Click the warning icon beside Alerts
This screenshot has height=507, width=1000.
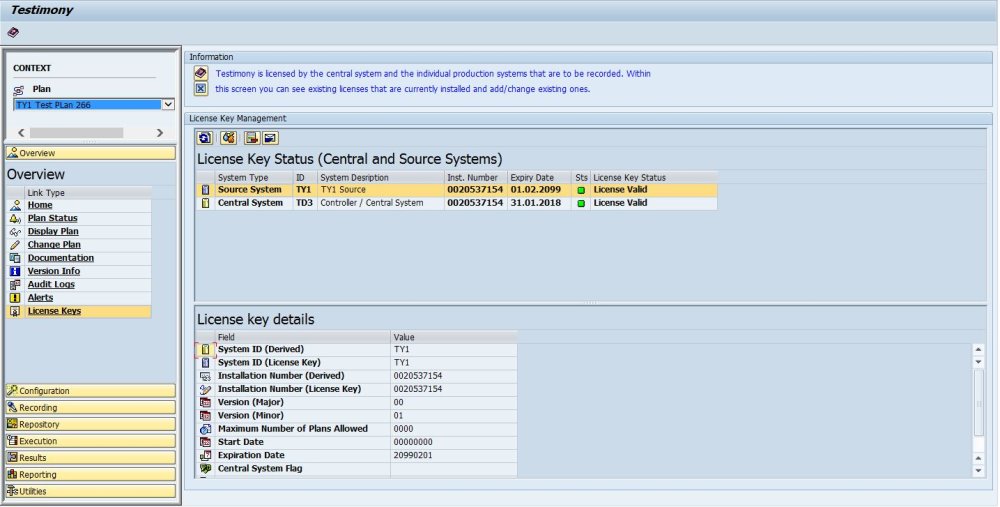[15, 298]
